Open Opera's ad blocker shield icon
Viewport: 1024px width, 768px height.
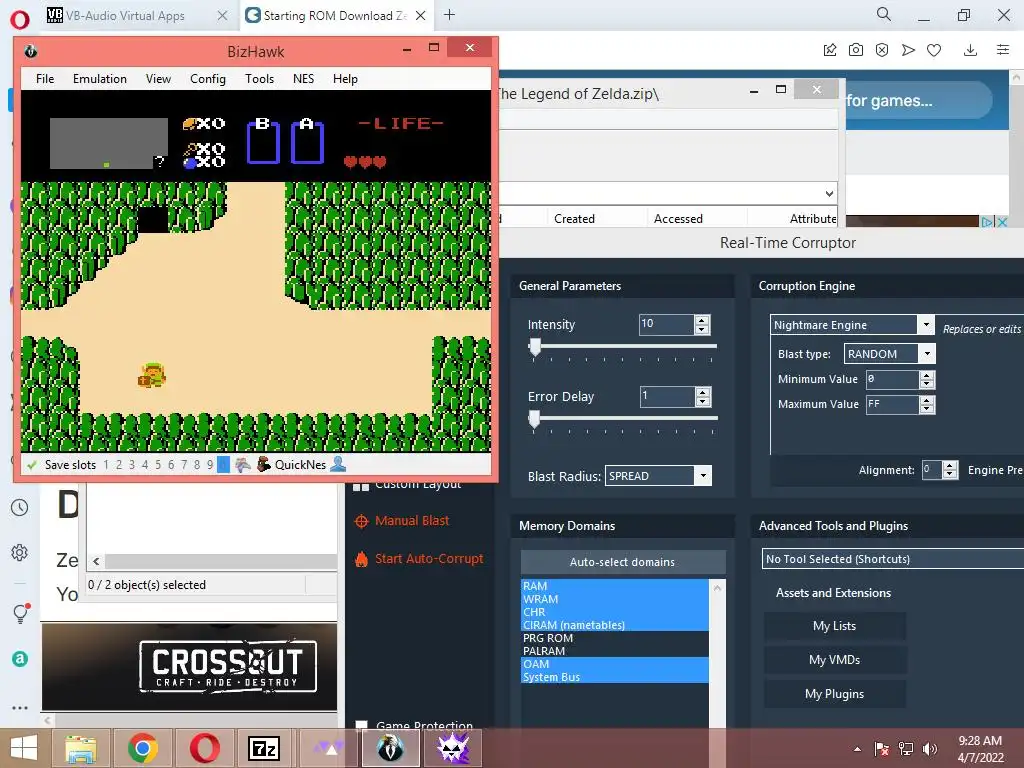882,50
